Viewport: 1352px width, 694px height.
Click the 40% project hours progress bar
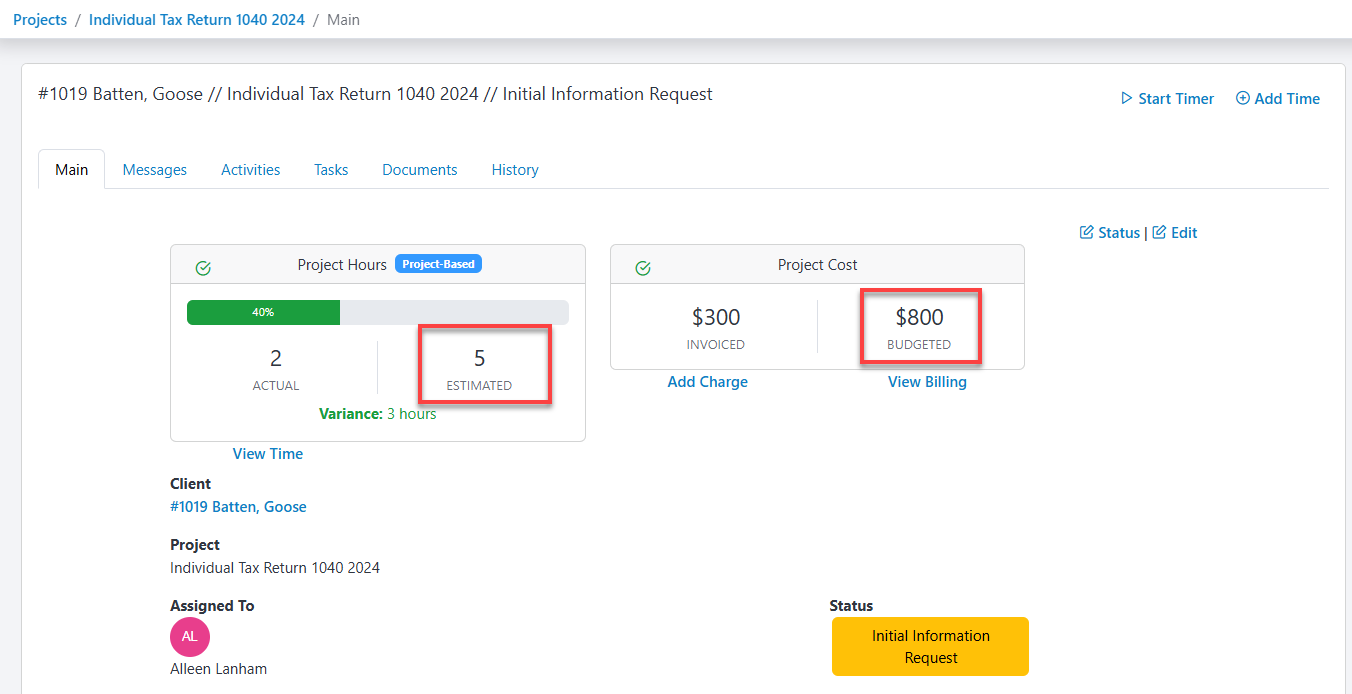tap(378, 312)
